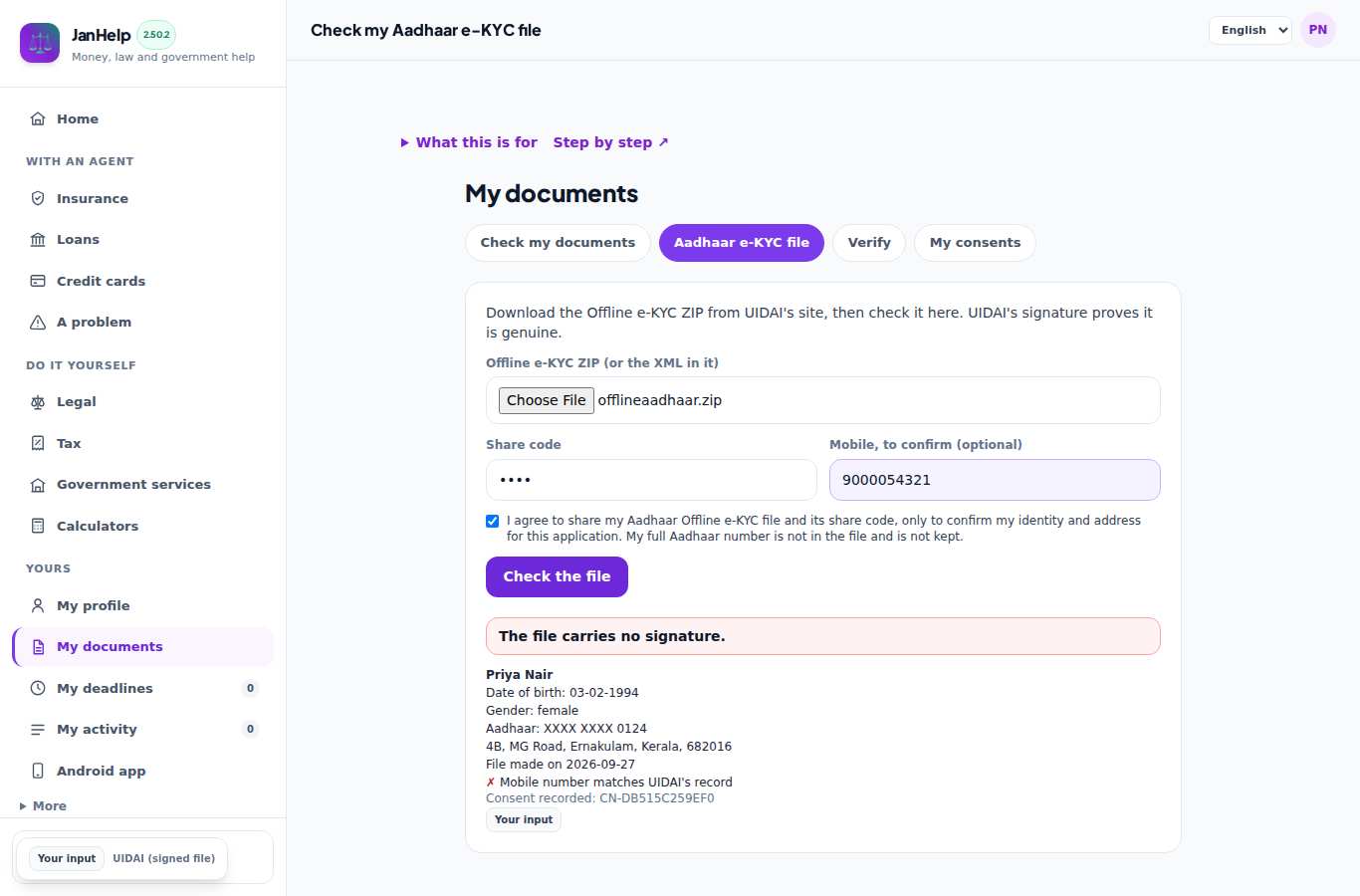Click the My activity list icon

(x=38, y=729)
